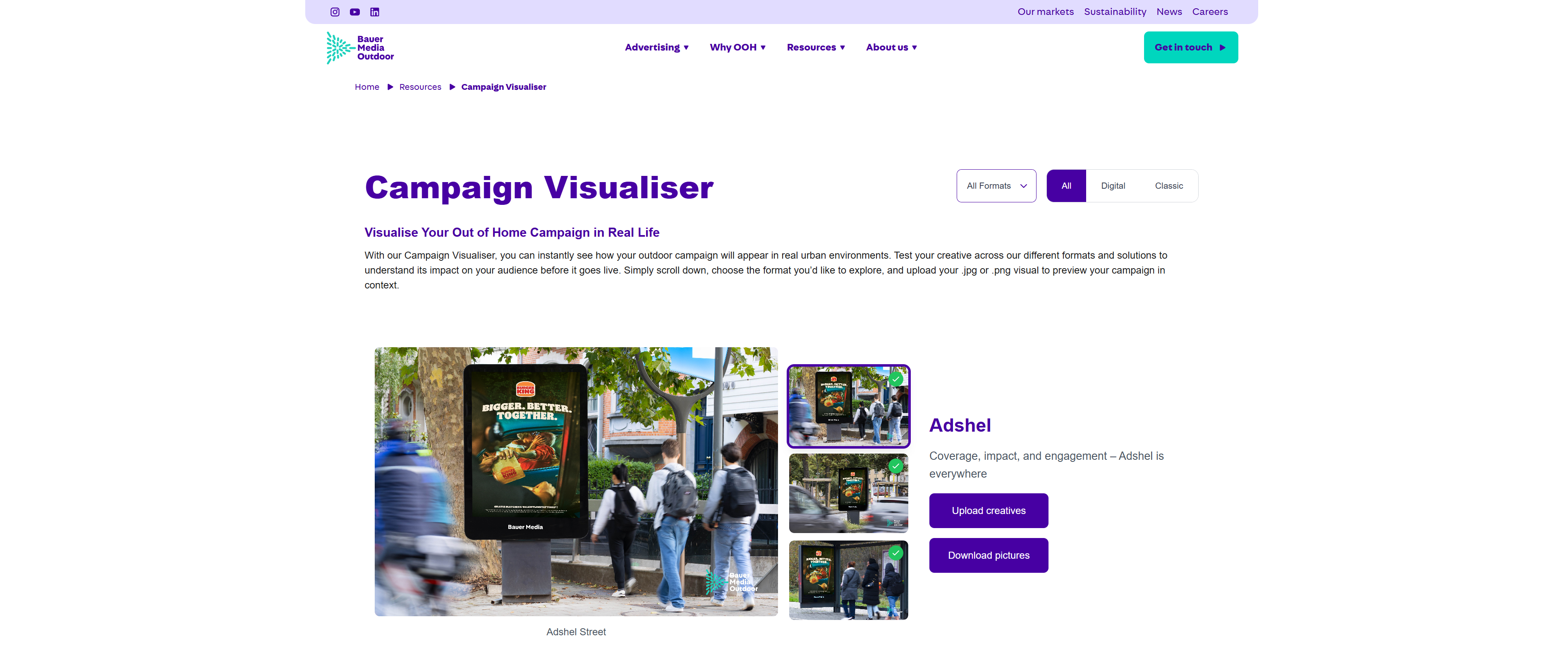Click the Download pictures button

pyautogui.click(x=988, y=555)
